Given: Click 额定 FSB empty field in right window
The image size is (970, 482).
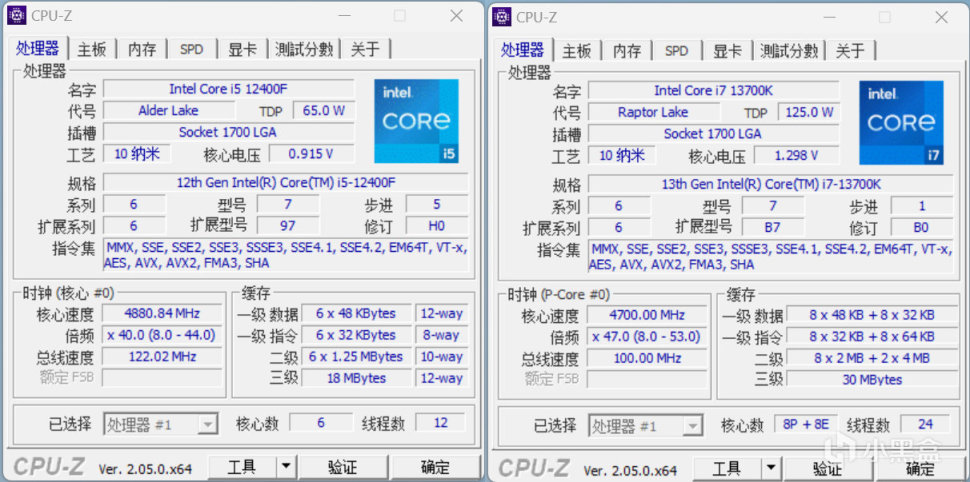Looking at the screenshot, I should click(x=647, y=379).
